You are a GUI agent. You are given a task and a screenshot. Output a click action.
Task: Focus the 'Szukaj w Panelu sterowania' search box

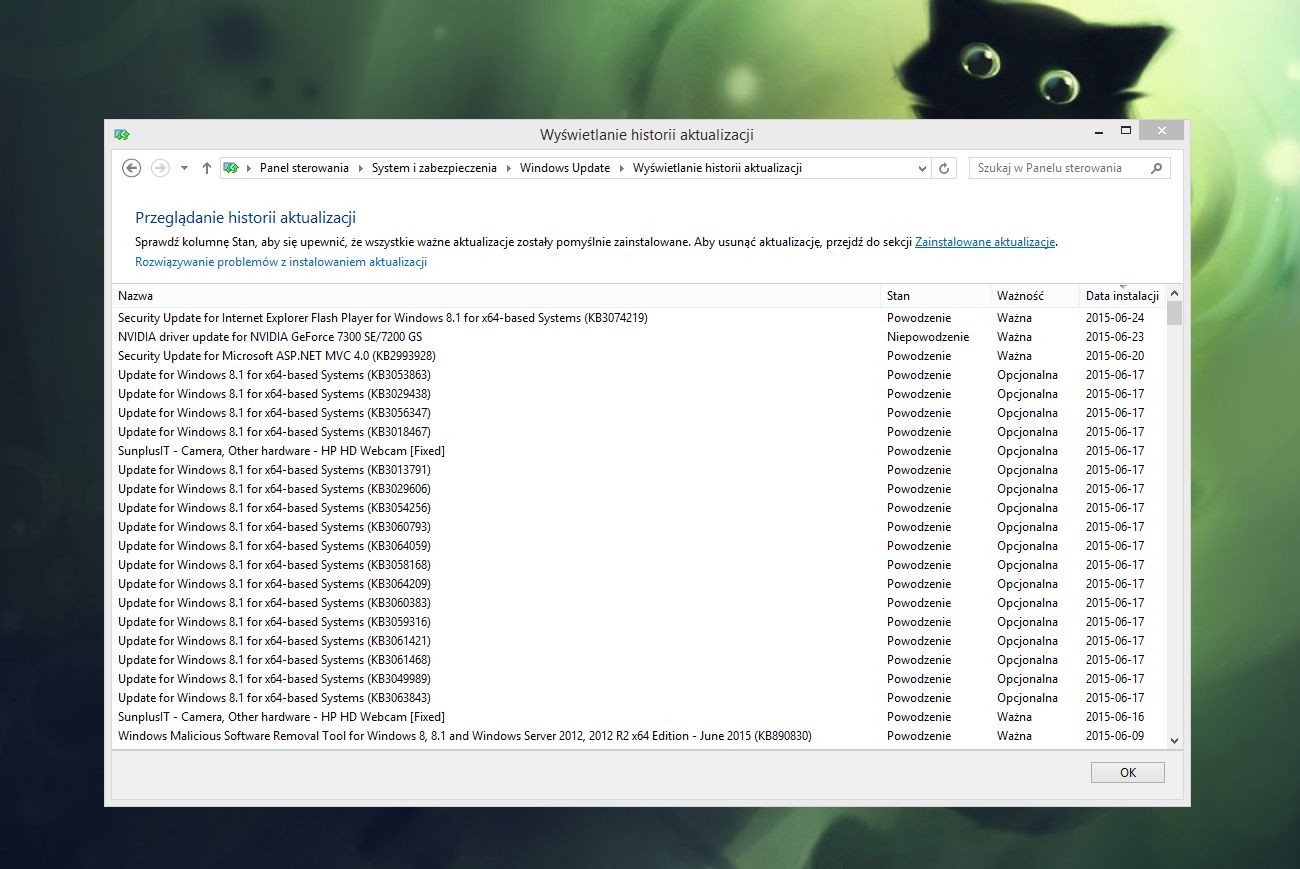point(1069,168)
